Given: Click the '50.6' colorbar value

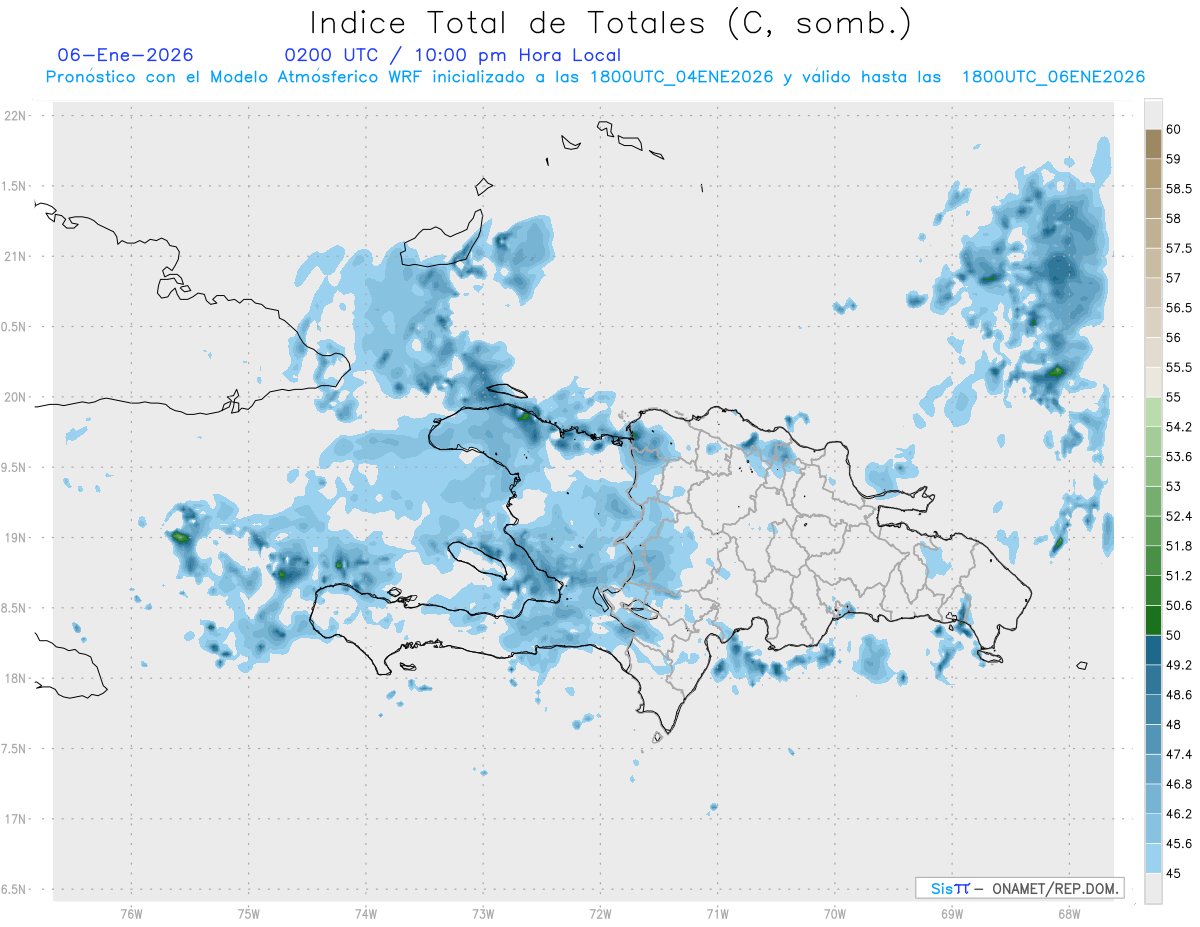Looking at the screenshot, I should (1179, 606).
